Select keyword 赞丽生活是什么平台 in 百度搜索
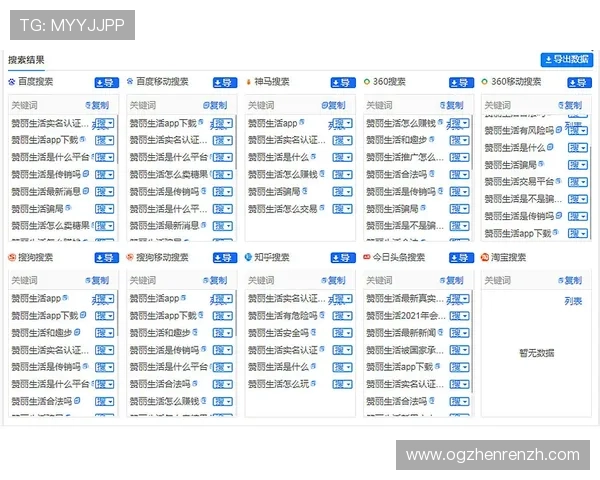 [50, 157]
